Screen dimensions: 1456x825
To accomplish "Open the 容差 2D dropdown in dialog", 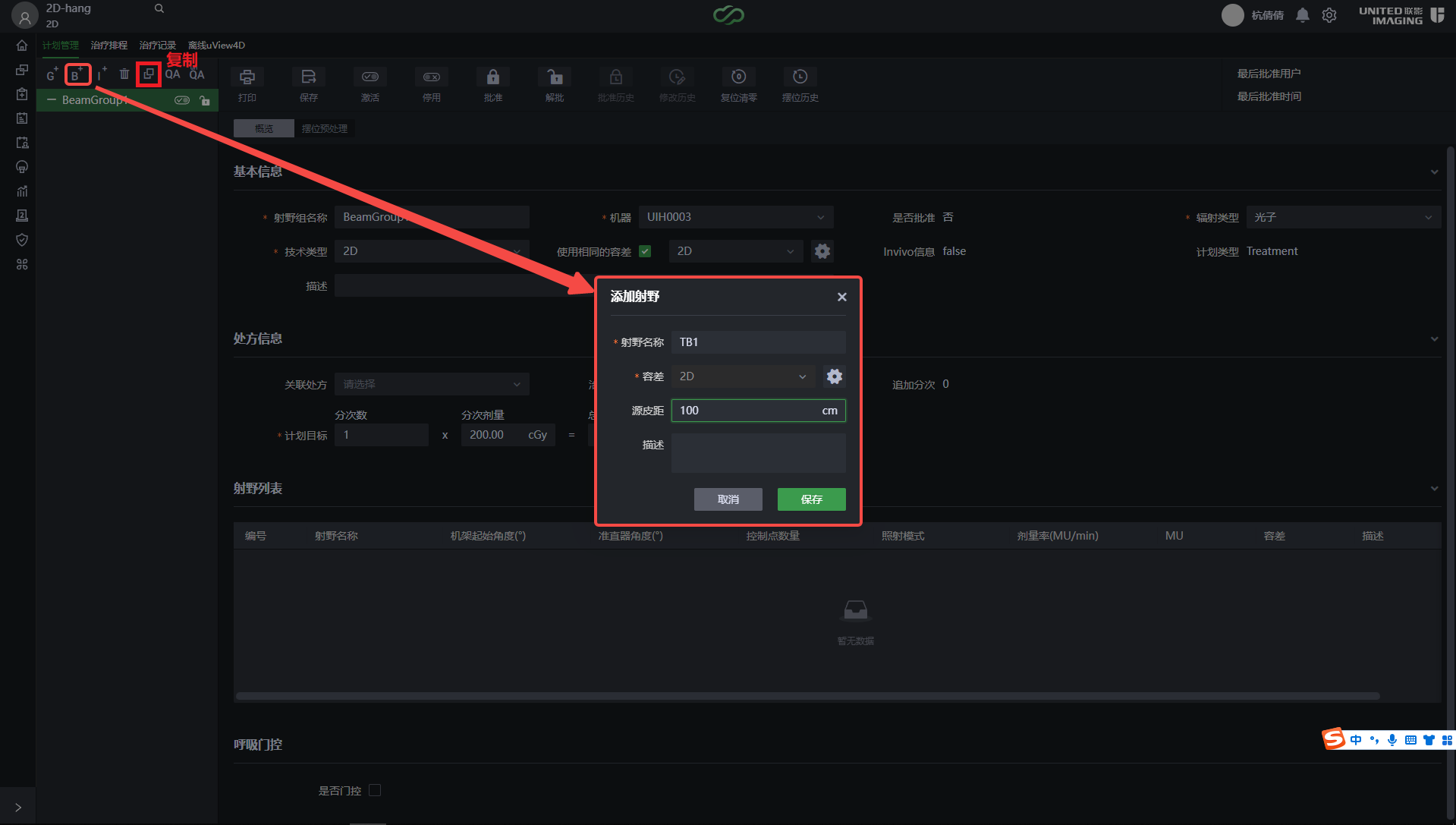I will [x=744, y=376].
